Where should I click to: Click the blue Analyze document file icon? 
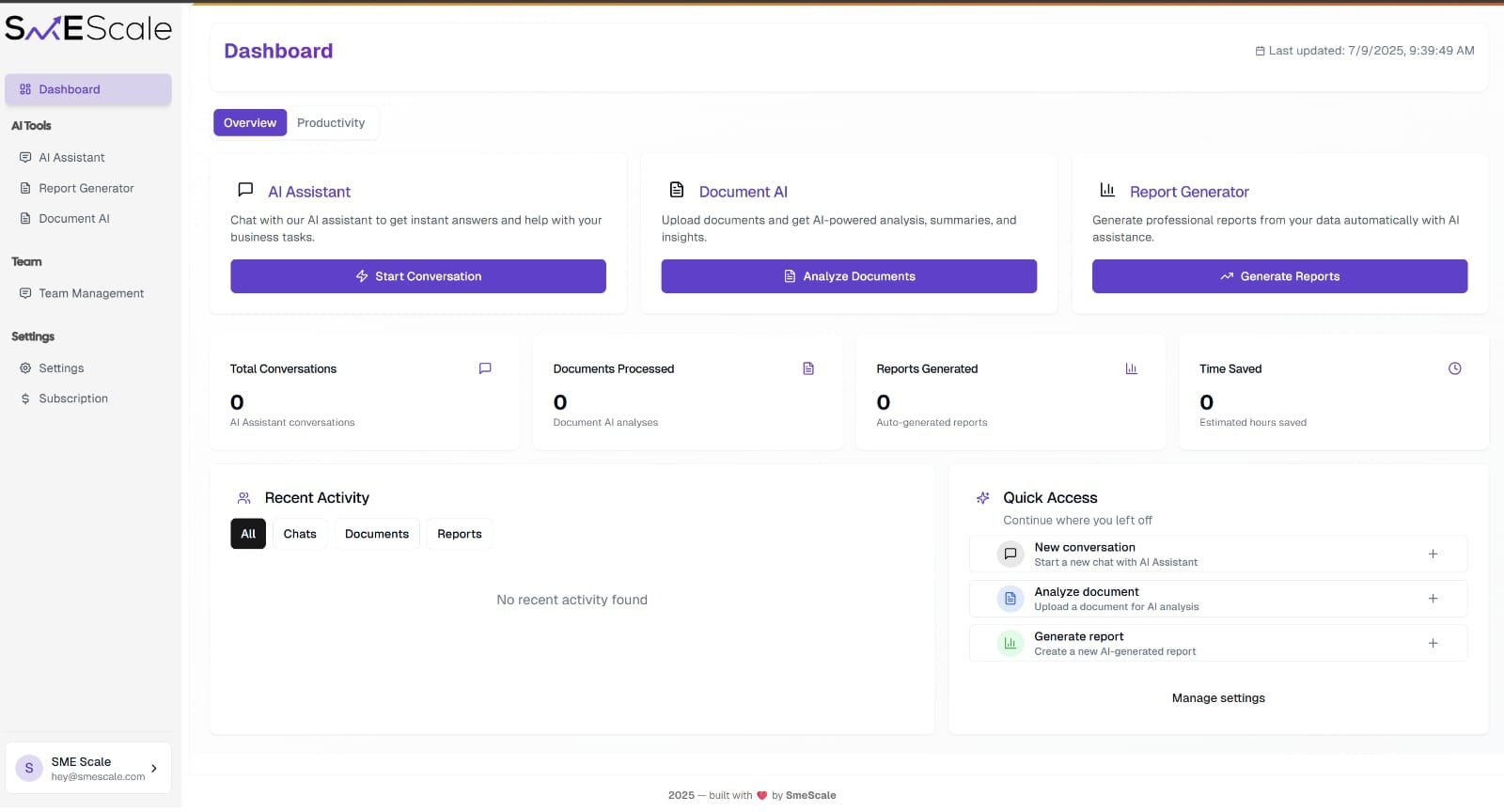(x=1010, y=599)
